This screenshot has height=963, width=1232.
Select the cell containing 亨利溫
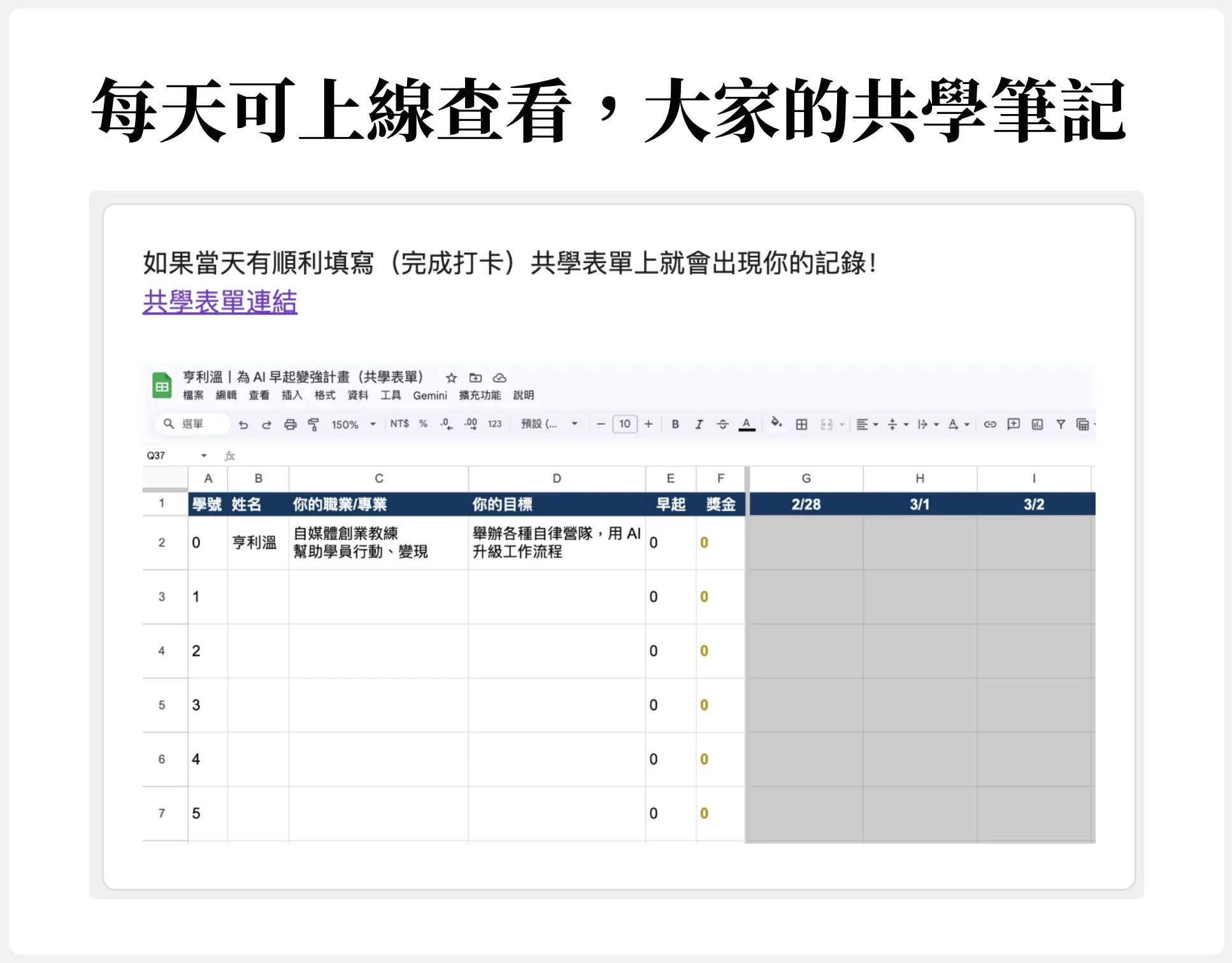tap(257, 542)
